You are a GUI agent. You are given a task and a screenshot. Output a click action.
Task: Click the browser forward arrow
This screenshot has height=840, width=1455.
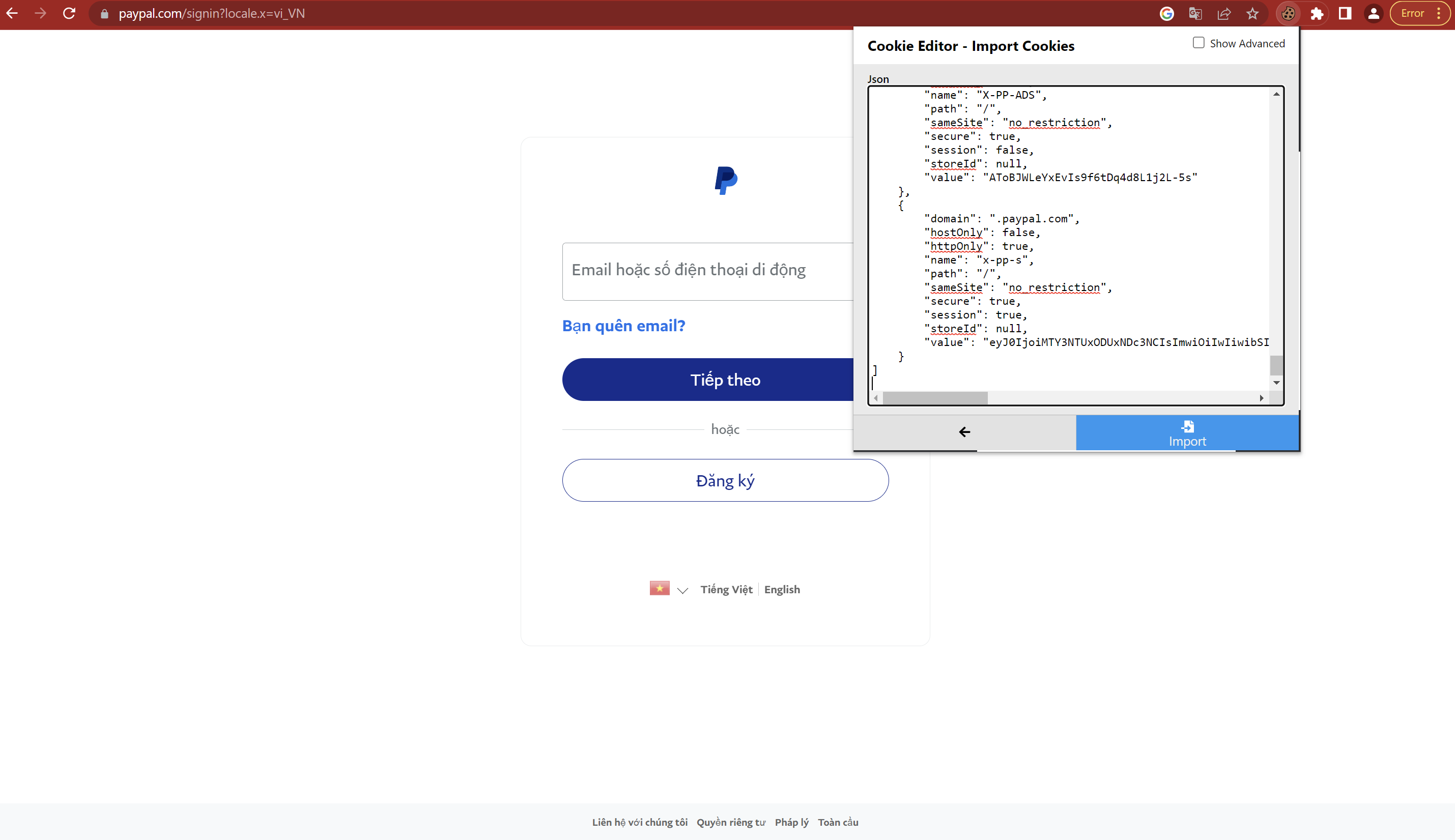(x=40, y=13)
